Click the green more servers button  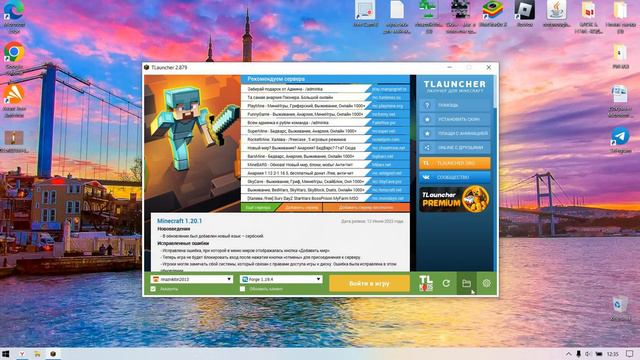click(259, 208)
